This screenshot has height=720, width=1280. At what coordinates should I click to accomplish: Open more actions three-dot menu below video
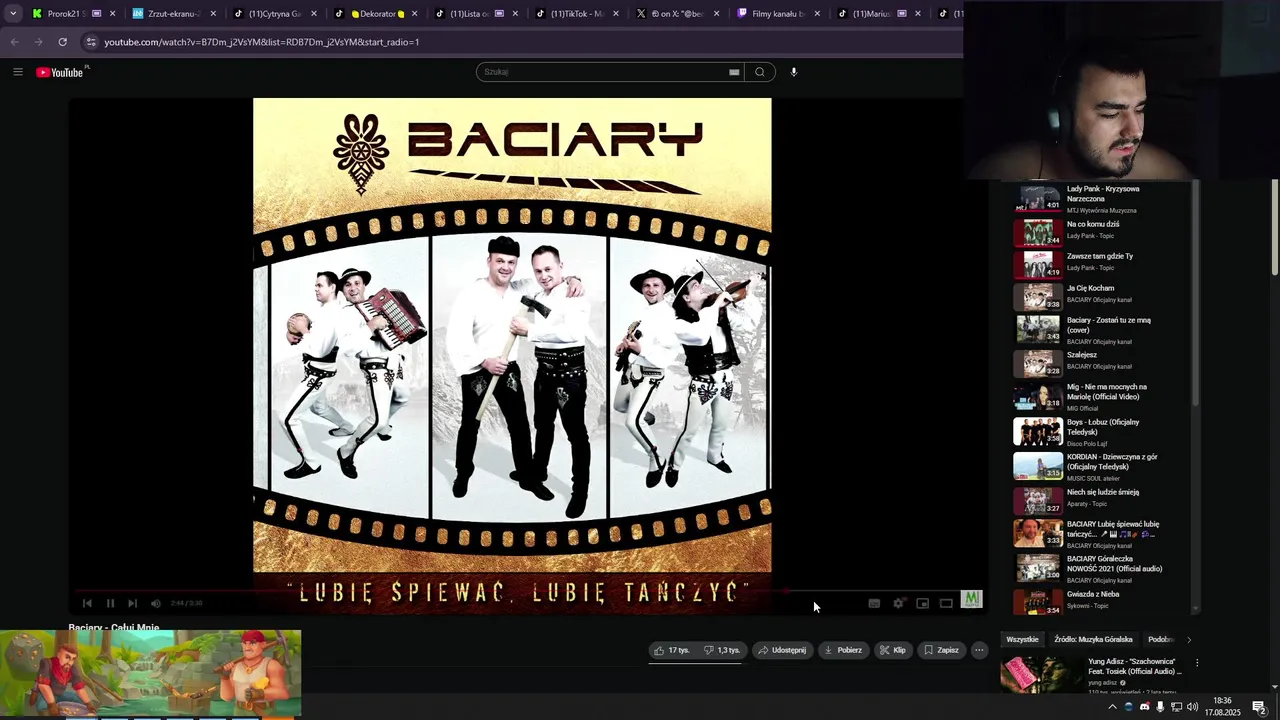pos(979,650)
